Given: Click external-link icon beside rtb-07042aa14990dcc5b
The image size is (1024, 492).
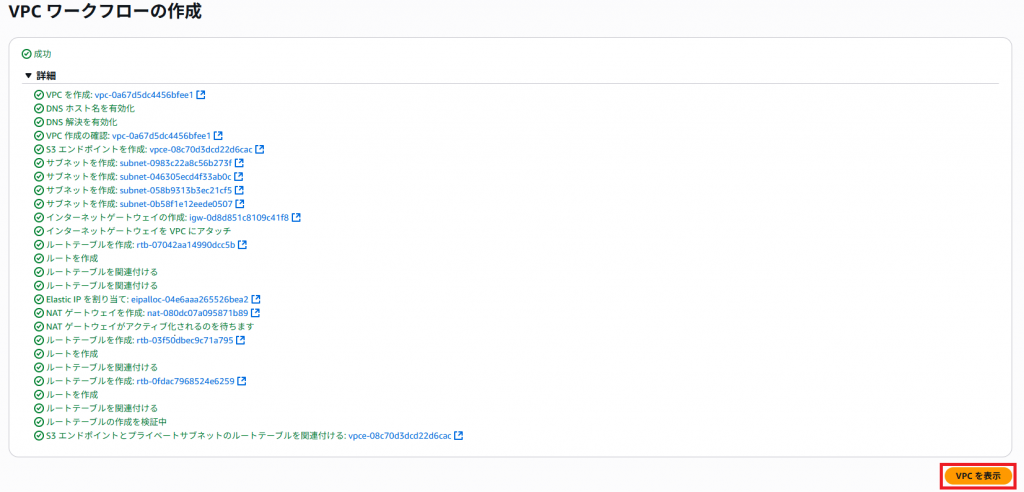Looking at the screenshot, I should click(242, 245).
